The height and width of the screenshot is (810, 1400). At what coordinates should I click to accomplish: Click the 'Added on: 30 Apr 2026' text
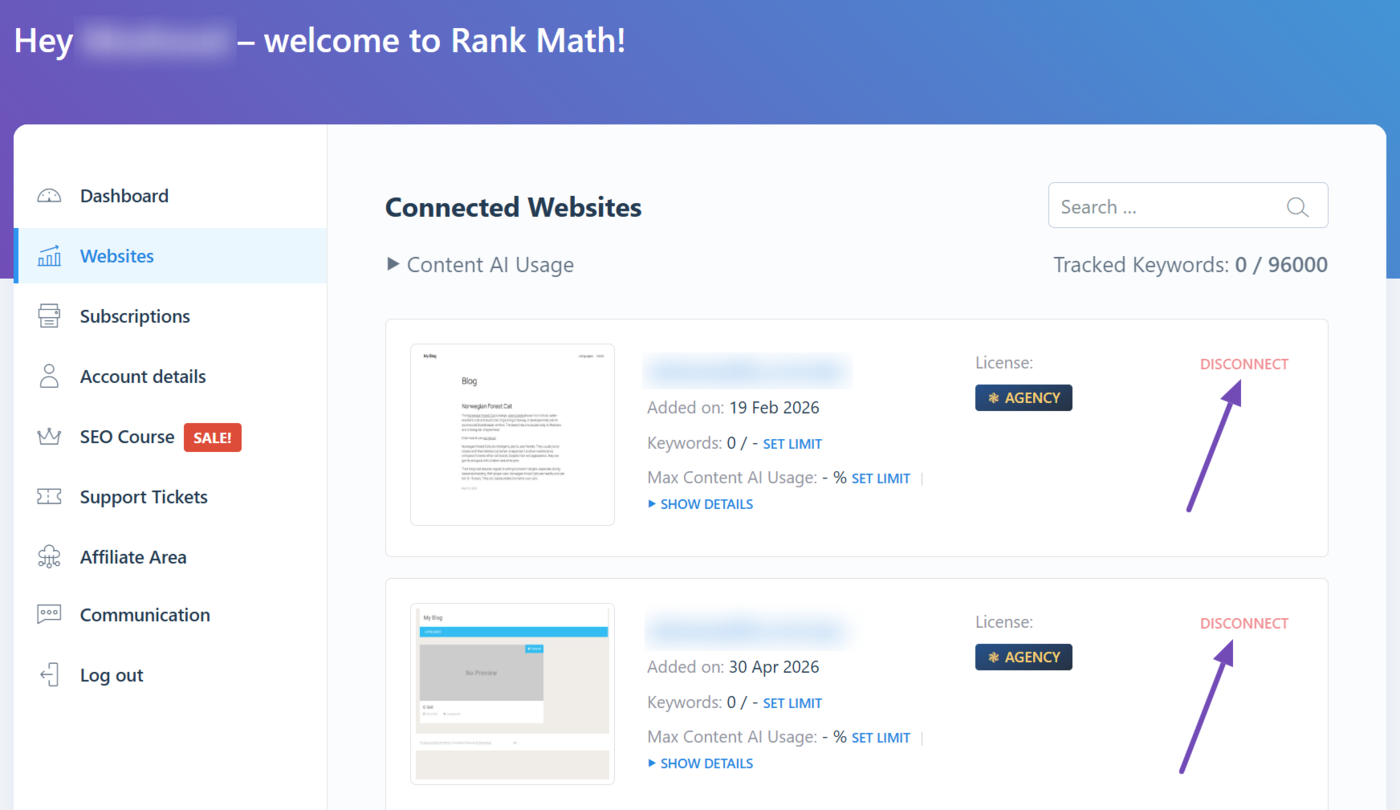point(733,667)
